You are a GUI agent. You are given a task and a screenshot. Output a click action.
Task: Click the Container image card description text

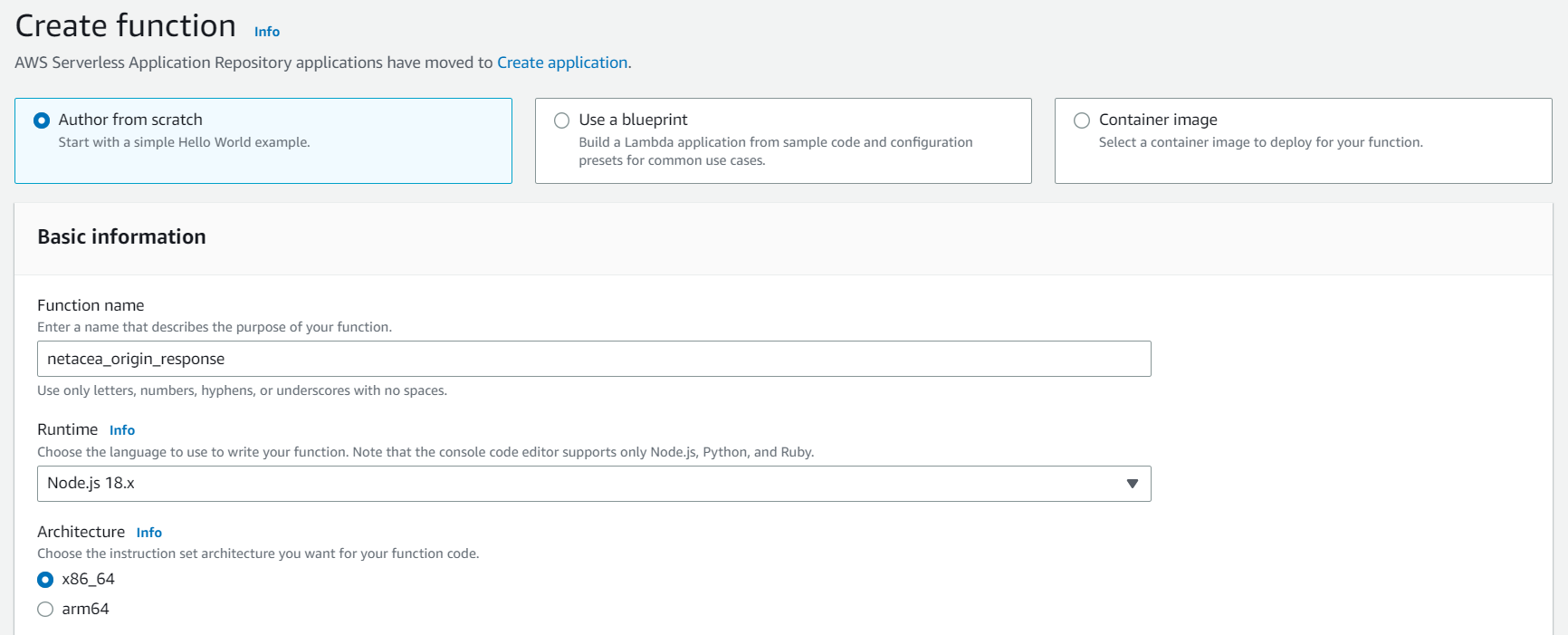[x=1260, y=142]
